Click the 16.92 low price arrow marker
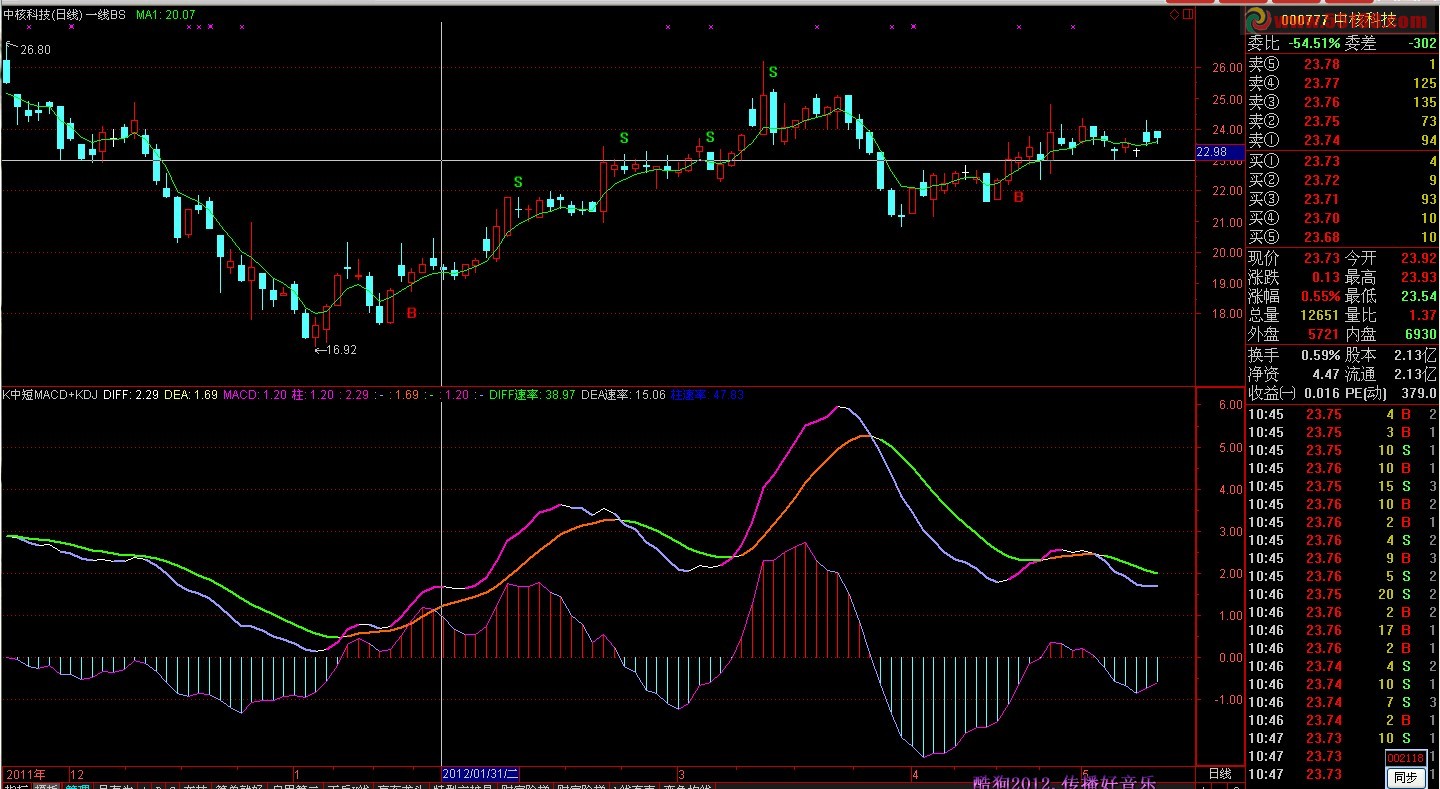1440x789 pixels. pos(336,350)
